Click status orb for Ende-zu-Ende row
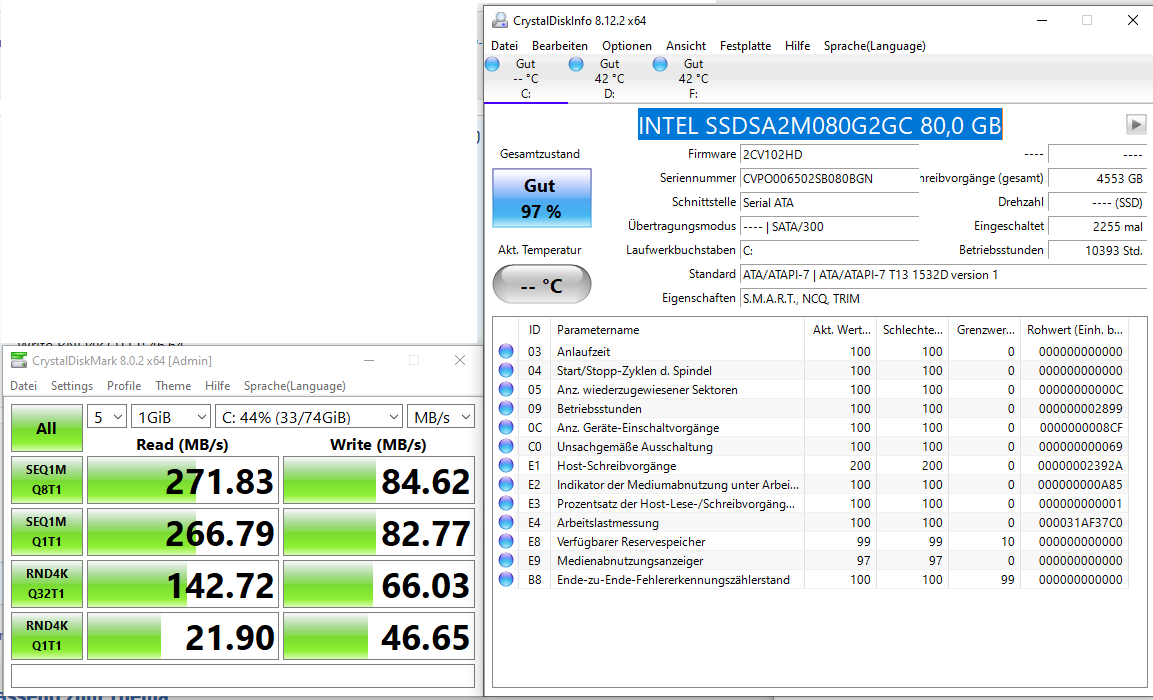Screen dimensions: 1153x700 point(506,579)
